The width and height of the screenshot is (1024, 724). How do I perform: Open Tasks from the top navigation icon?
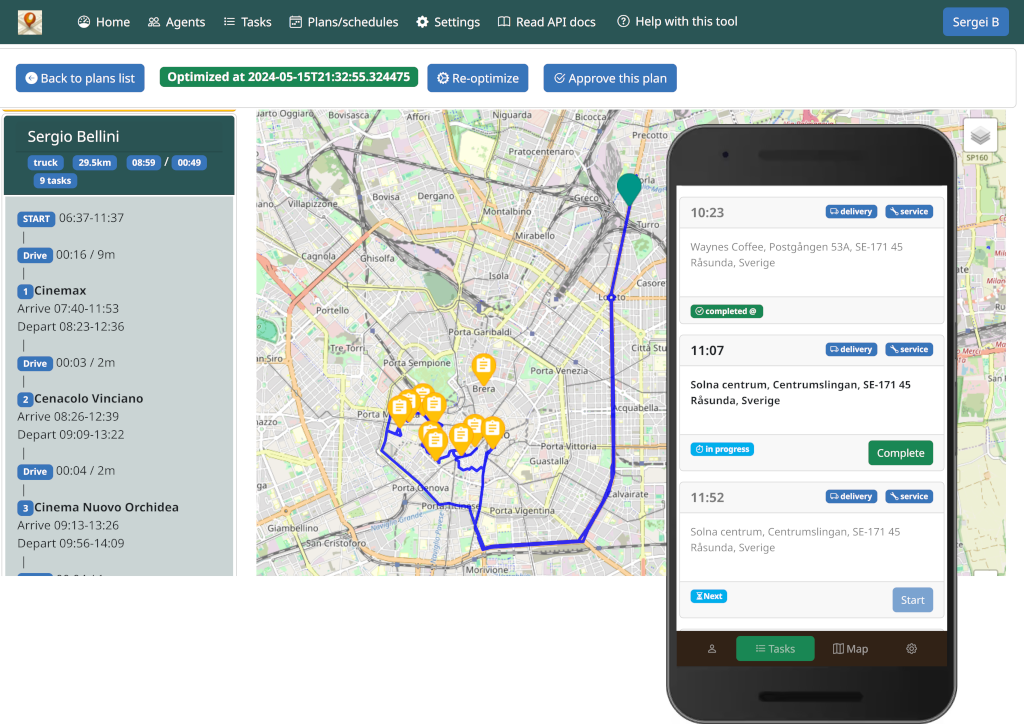tap(227, 20)
